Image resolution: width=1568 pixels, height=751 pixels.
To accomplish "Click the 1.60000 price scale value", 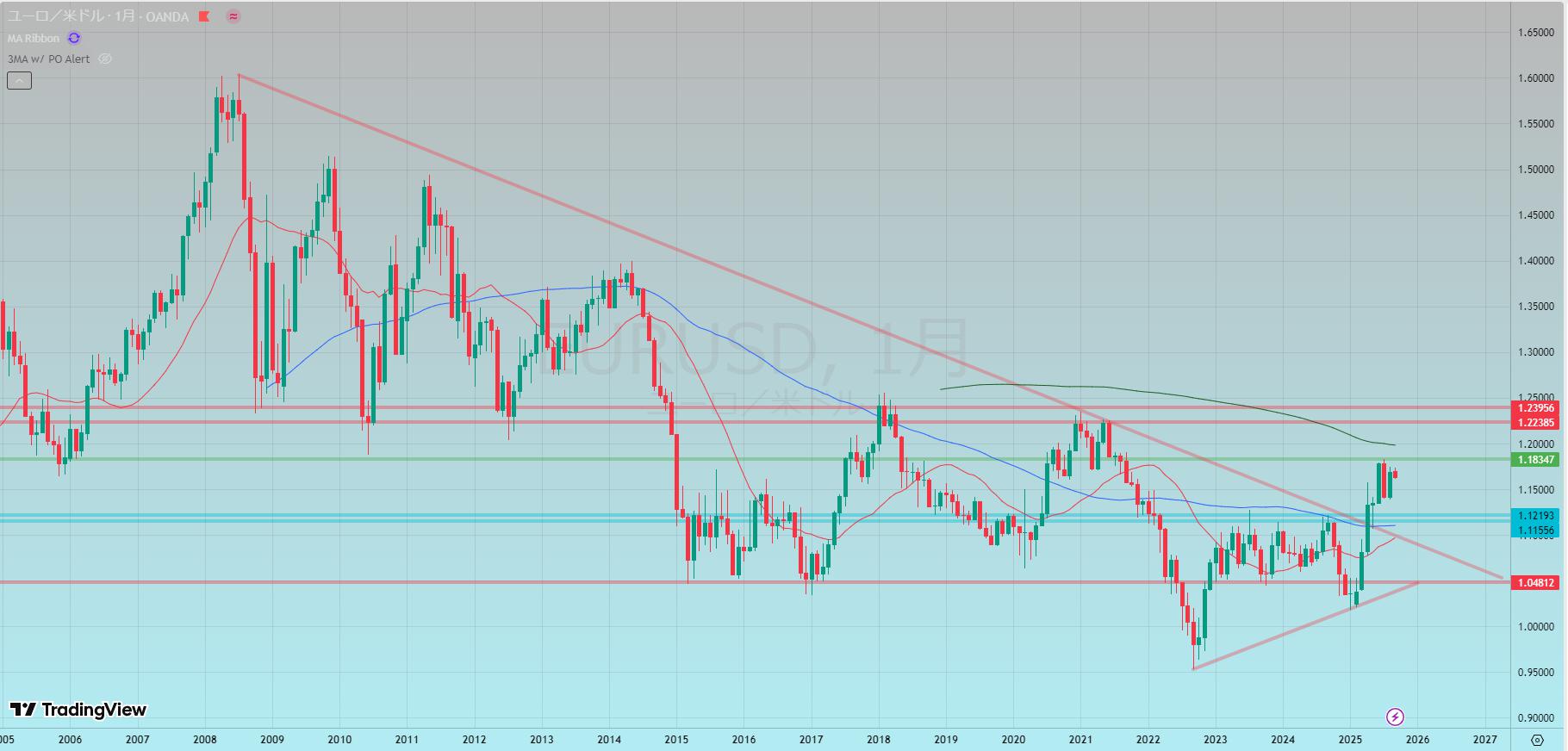I will pyautogui.click(x=1536, y=78).
